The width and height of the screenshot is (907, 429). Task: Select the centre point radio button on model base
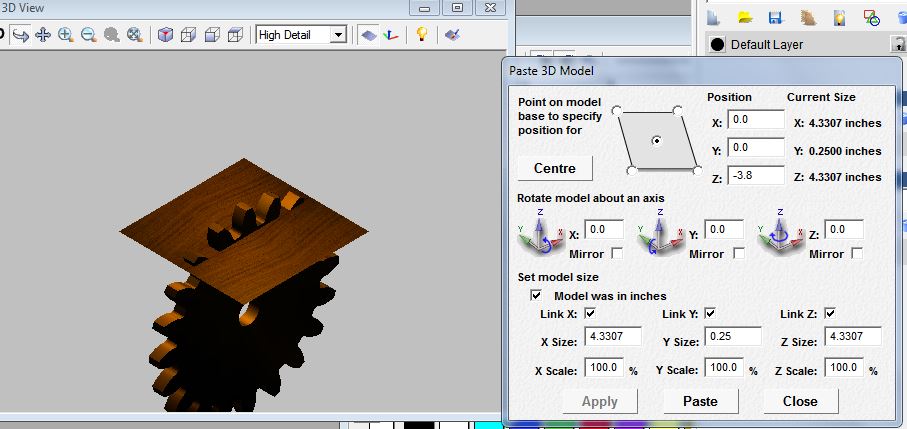point(656,141)
